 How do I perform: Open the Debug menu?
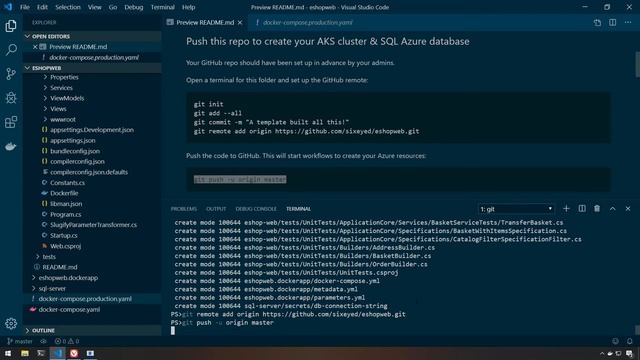pyautogui.click(x=133, y=7)
